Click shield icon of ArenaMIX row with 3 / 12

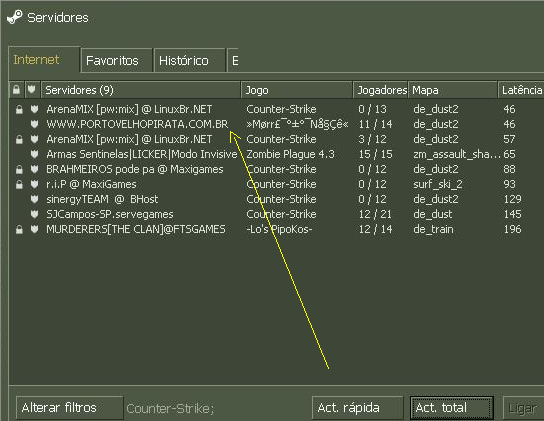click(x=34, y=139)
